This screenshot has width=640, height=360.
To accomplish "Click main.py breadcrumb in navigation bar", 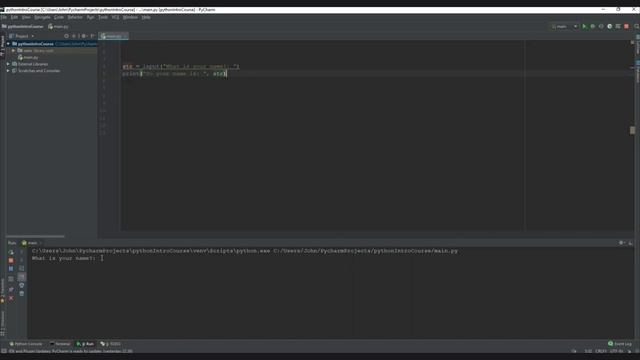I will (x=58, y=27).
